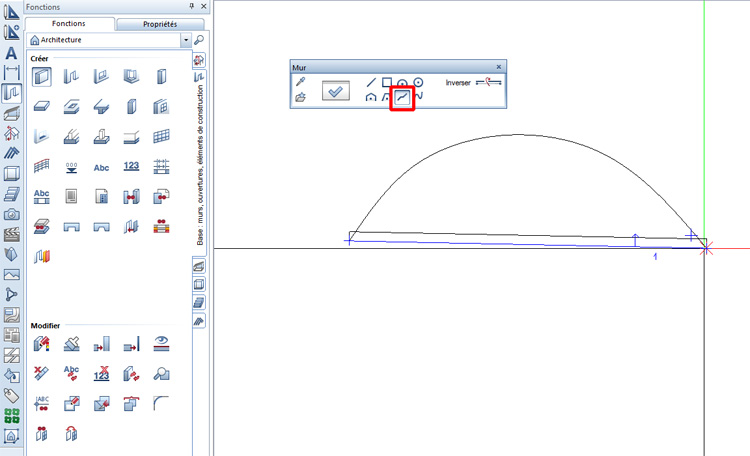Screen dimensions: 750x456
Task: Choose the slab opening icon
Action: pos(71,106)
